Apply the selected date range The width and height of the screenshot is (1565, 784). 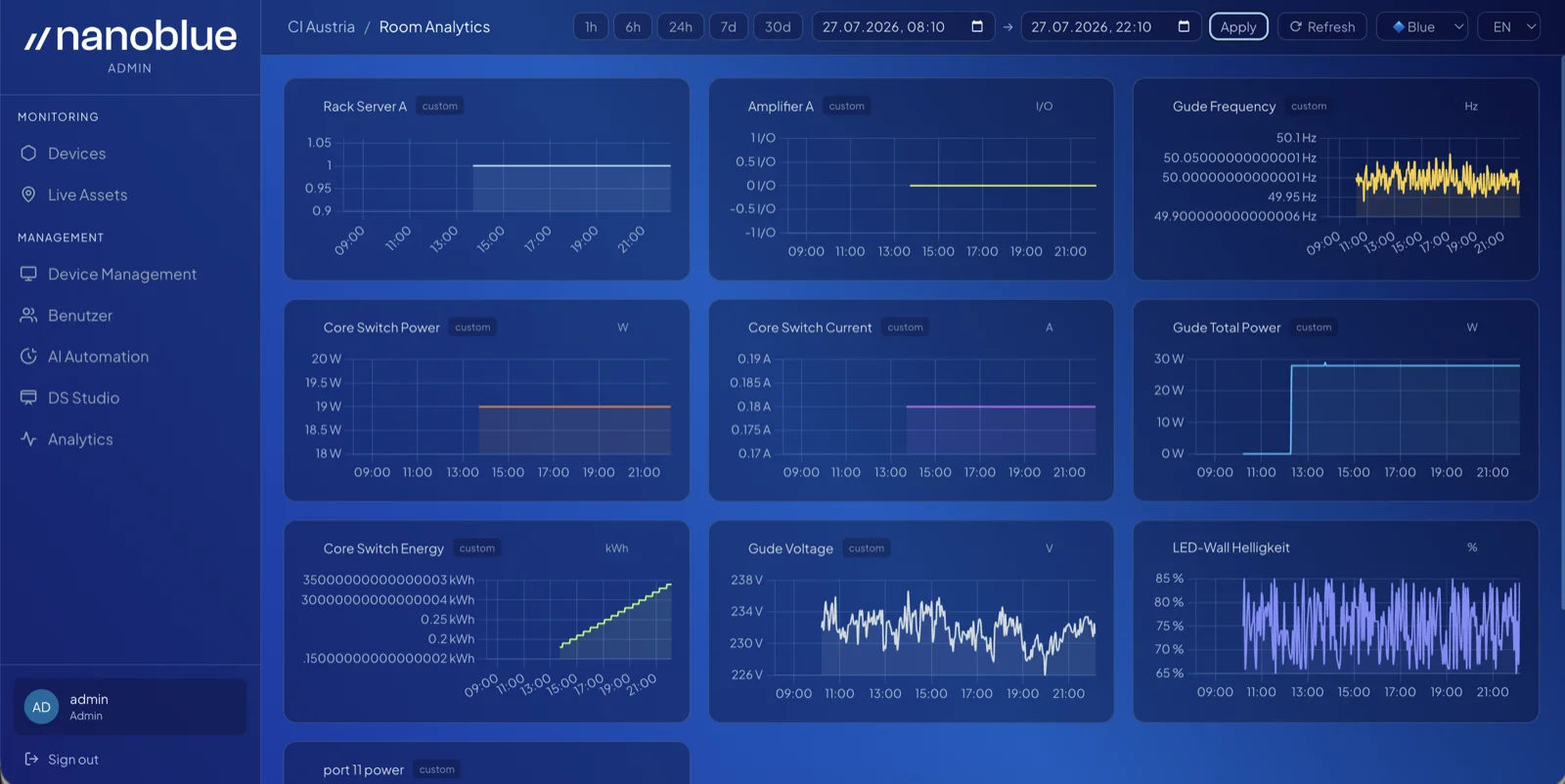1238,26
